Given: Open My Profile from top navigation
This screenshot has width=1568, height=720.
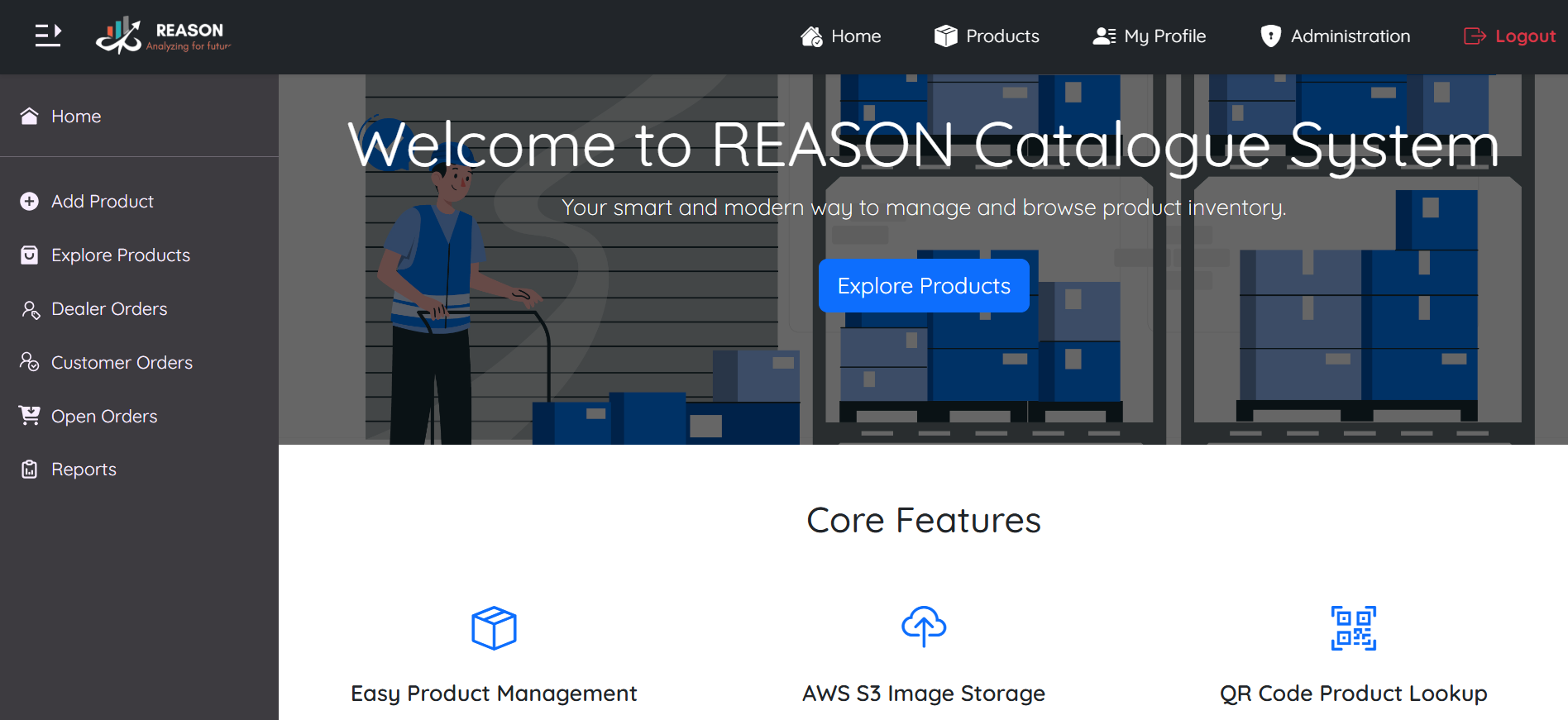Looking at the screenshot, I should 1150,36.
